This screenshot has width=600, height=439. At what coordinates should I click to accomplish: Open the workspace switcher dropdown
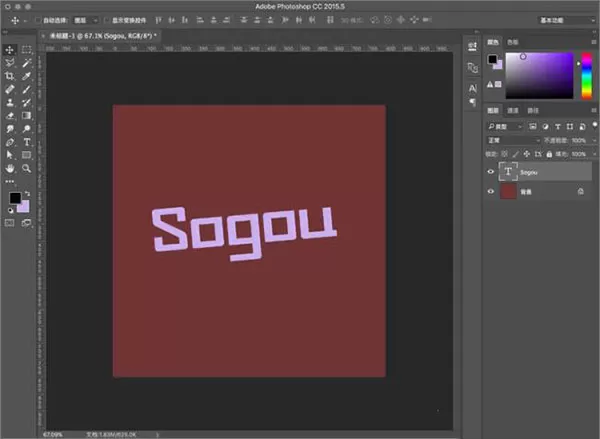pyautogui.click(x=567, y=20)
